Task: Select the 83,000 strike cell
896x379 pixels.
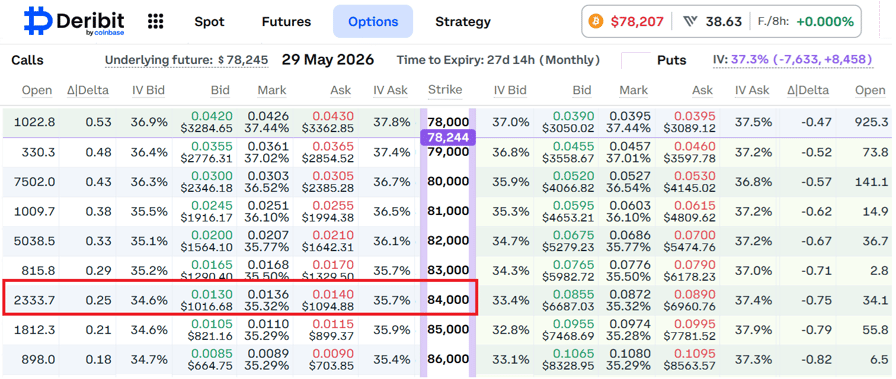Action: 448,270
